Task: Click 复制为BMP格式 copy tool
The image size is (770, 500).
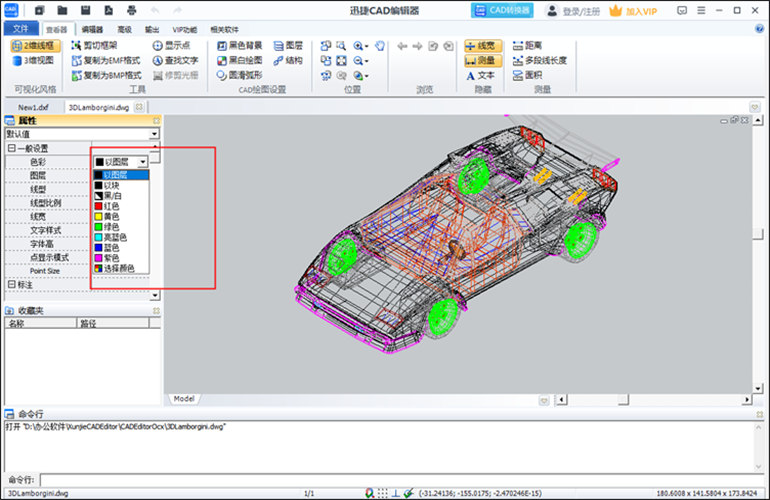Action: click(x=106, y=75)
